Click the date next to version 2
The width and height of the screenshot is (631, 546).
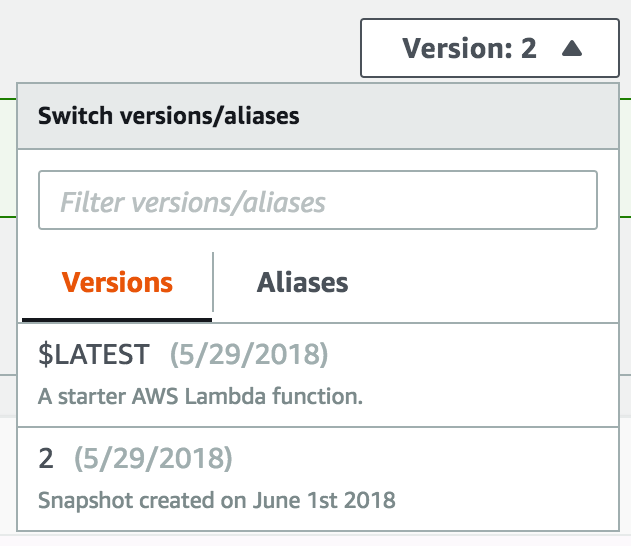tap(153, 459)
